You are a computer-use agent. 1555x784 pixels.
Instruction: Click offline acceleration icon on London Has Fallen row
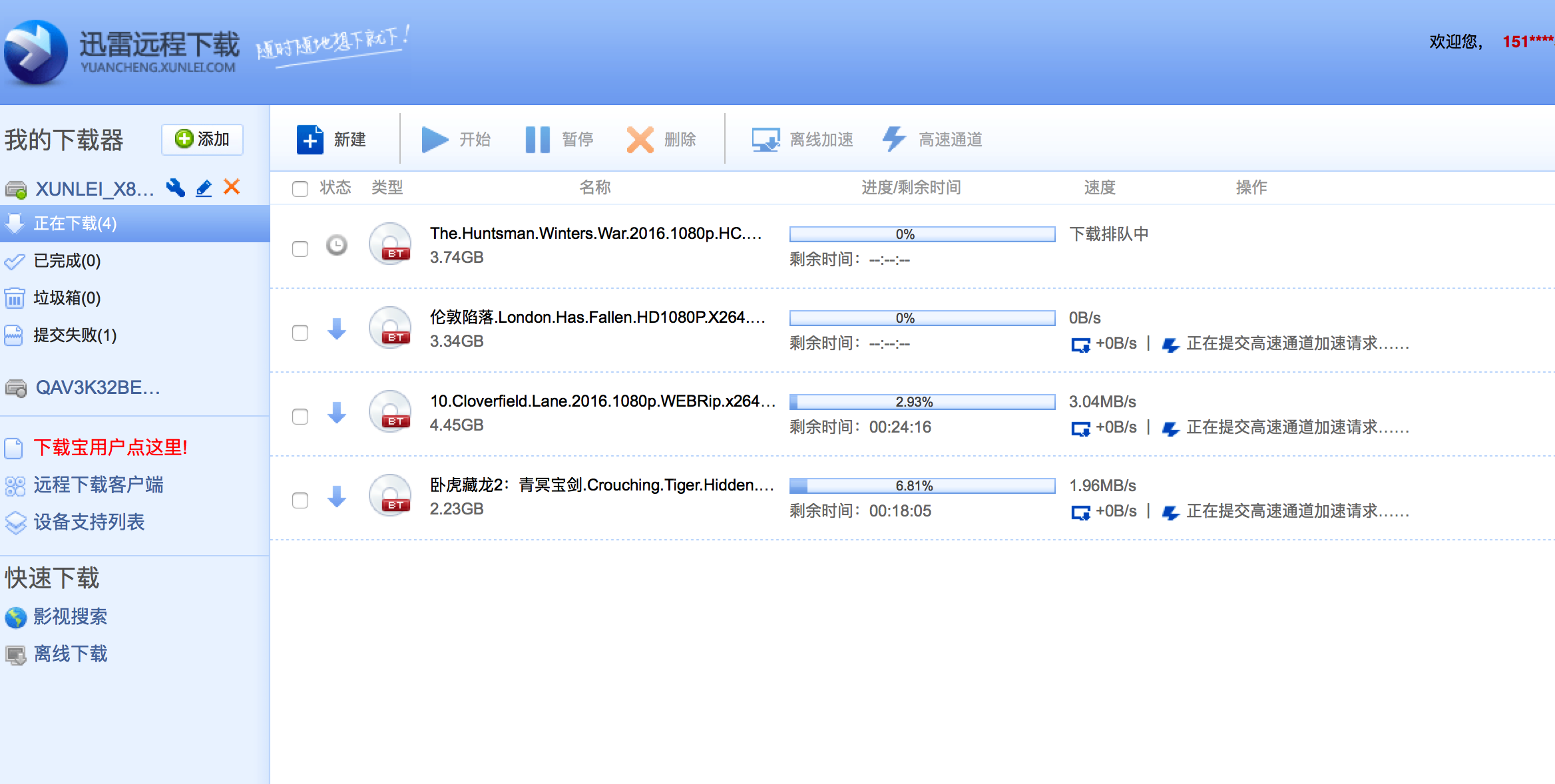pyautogui.click(x=1080, y=345)
